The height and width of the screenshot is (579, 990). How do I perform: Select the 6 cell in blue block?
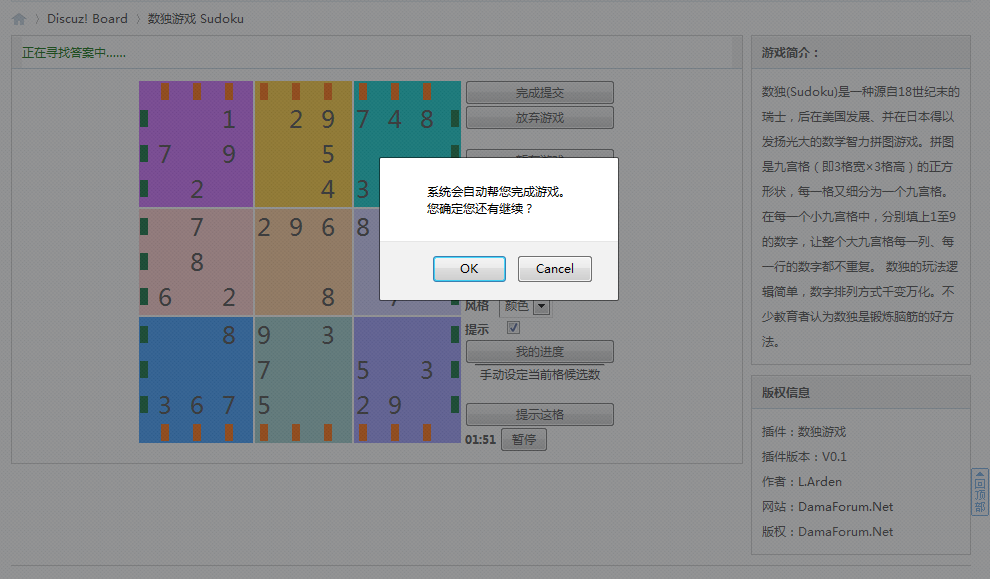[197, 405]
